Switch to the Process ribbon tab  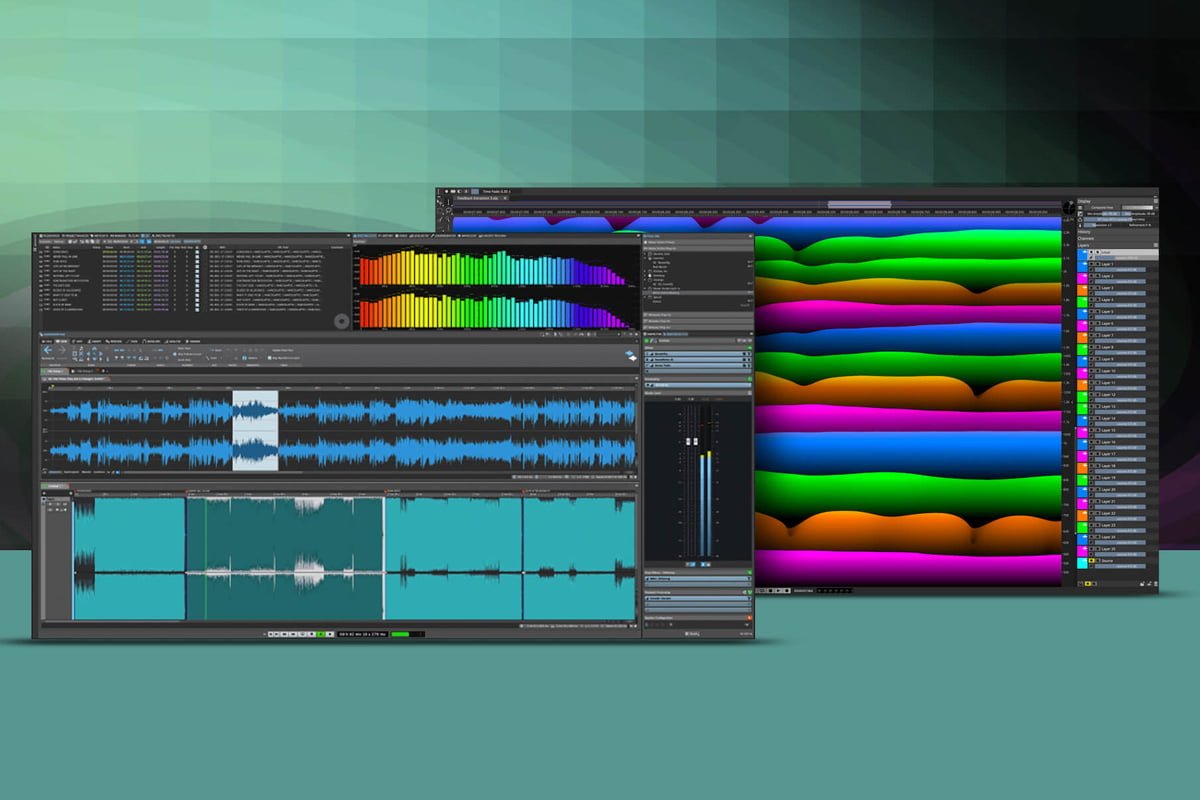click(114, 341)
